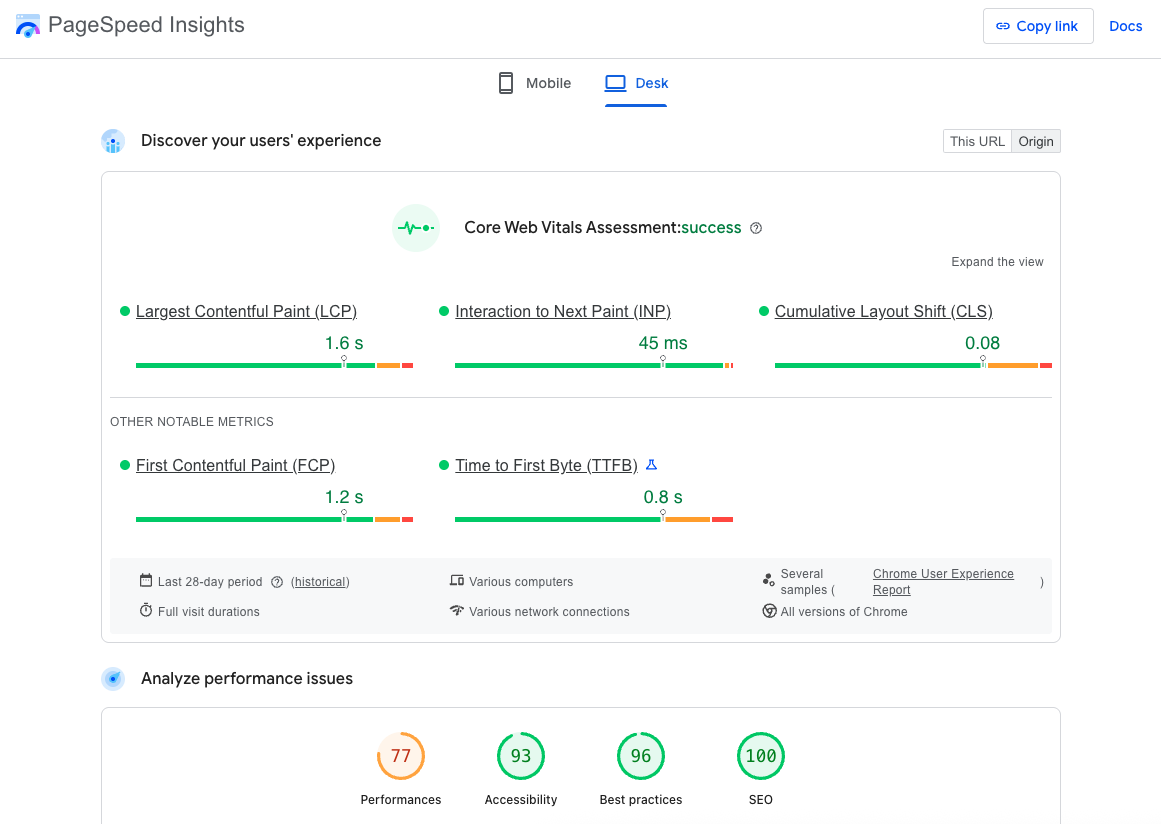Switch to the Mobile tab
The width and height of the screenshot is (1161, 824).
[x=535, y=83]
